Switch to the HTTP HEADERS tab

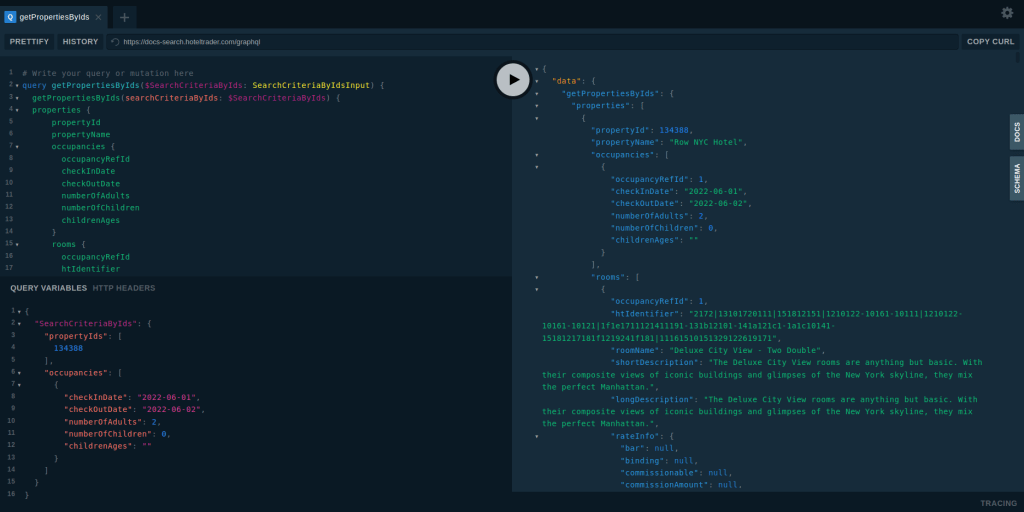(x=124, y=288)
